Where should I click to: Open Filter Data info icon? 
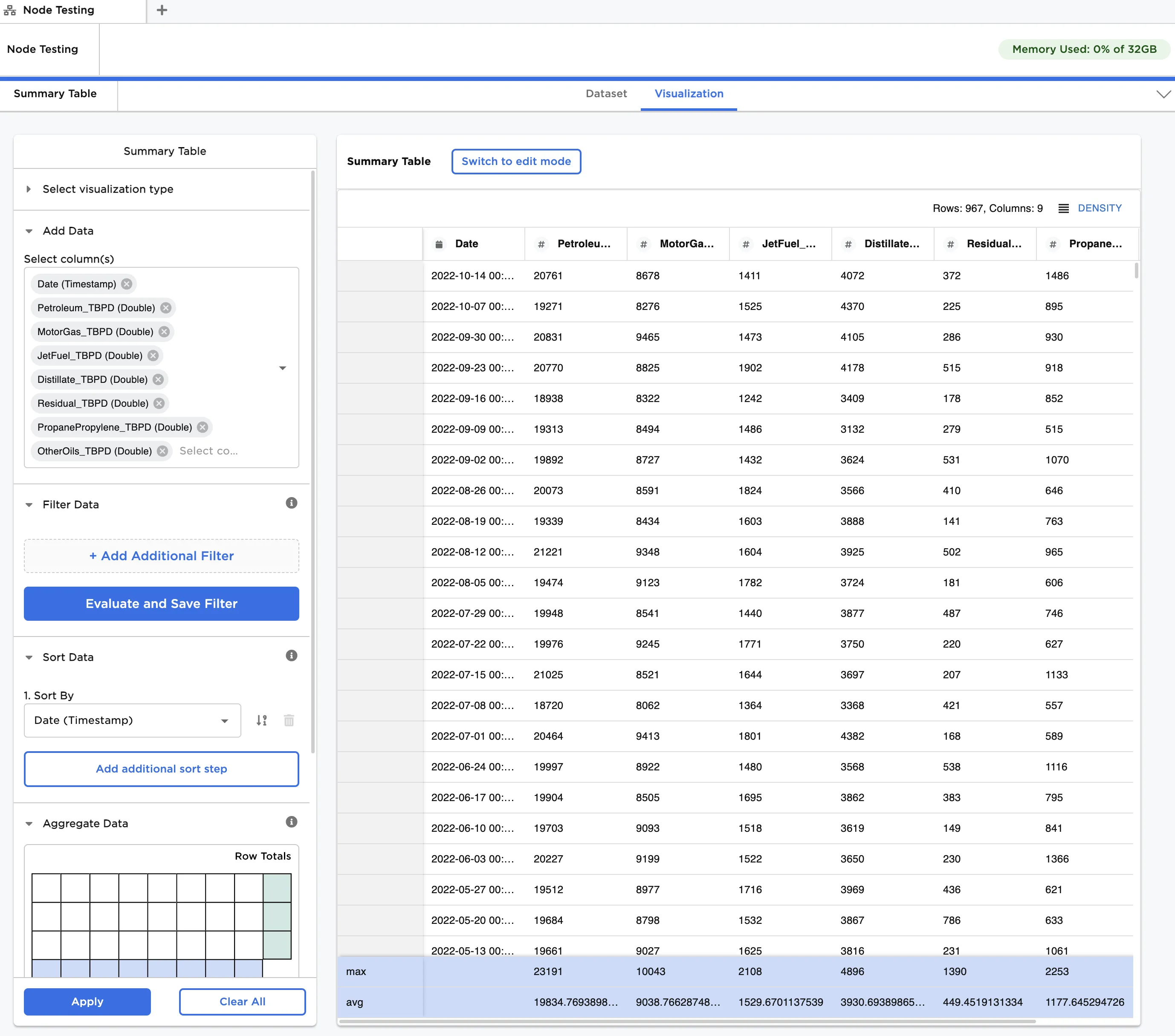point(292,503)
